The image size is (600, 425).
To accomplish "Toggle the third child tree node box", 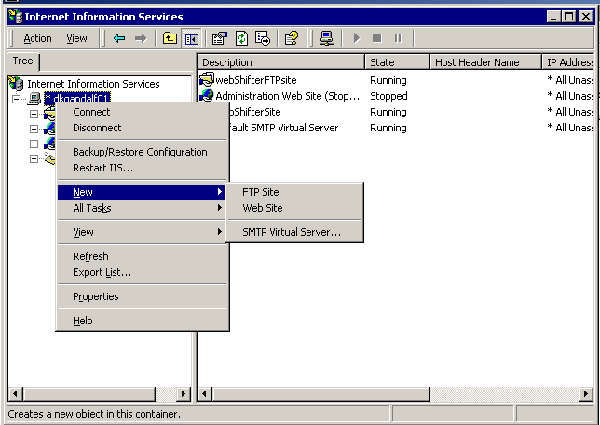I will [x=34, y=144].
